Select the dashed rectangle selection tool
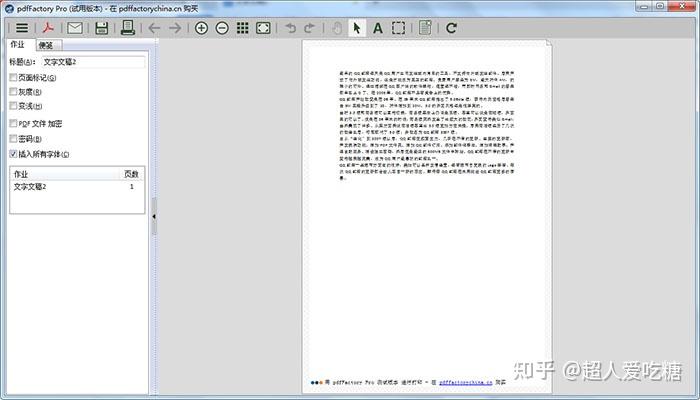The width and height of the screenshot is (700, 400). pyautogui.click(x=399, y=28)
